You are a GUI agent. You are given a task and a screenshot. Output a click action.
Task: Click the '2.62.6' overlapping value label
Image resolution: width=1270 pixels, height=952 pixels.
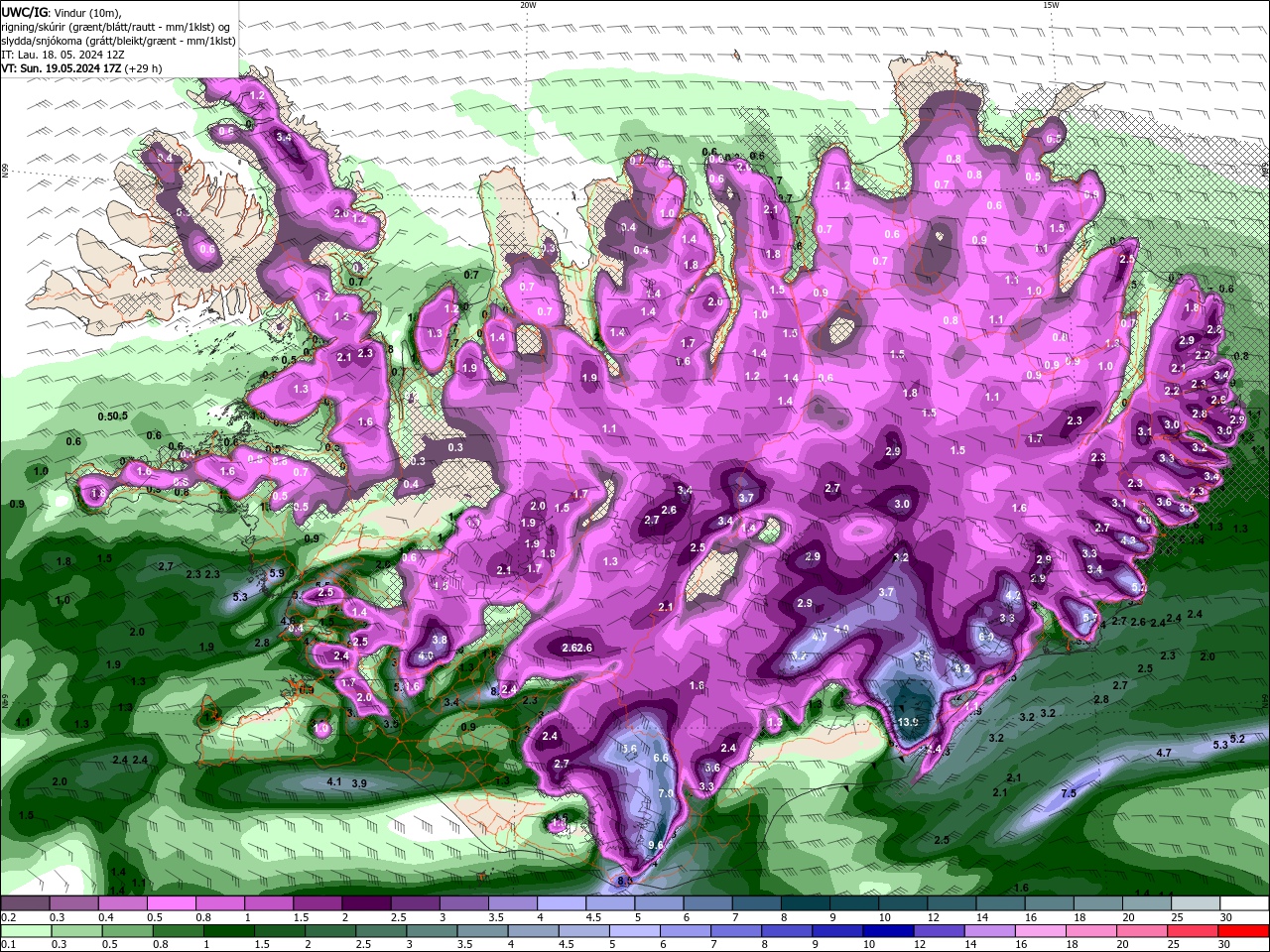(x=576, y=648)
